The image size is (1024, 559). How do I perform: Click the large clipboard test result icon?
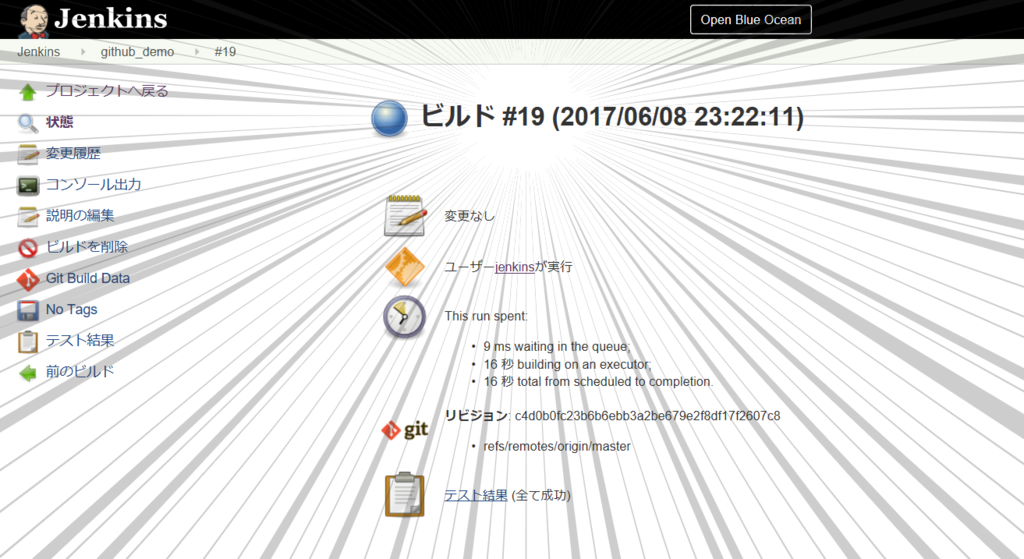click(x=405, y=494)
